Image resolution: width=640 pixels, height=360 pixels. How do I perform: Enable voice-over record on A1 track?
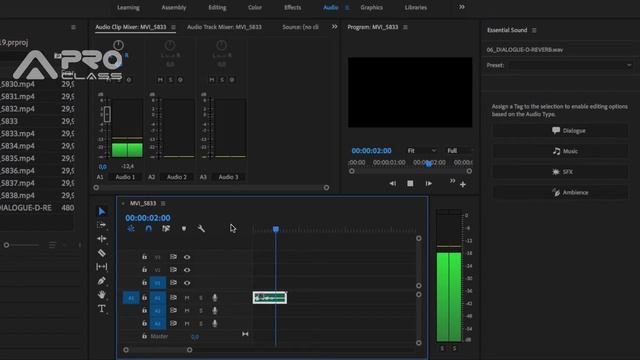(x=215, y=298)
